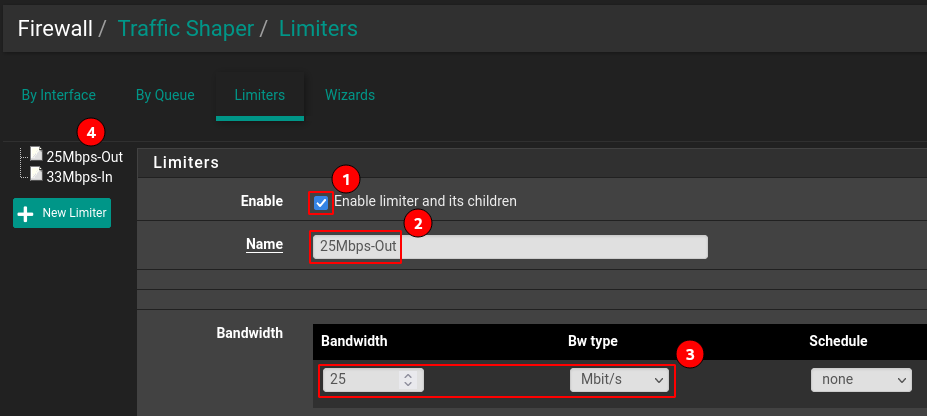Open the Schedule dropdown showing none
Viewport: 927px width, 416px height.
860,380
